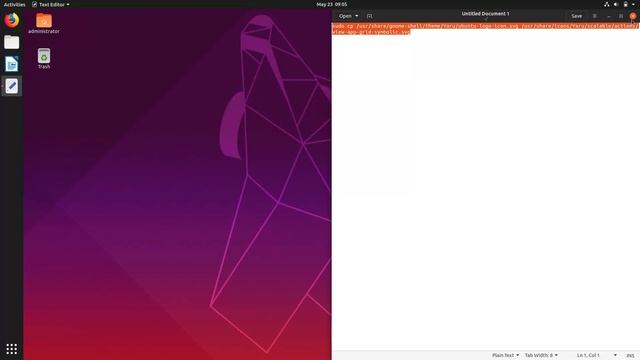Open the Activities overview
This screenshot has width=640, height=360.
(14, 4)
